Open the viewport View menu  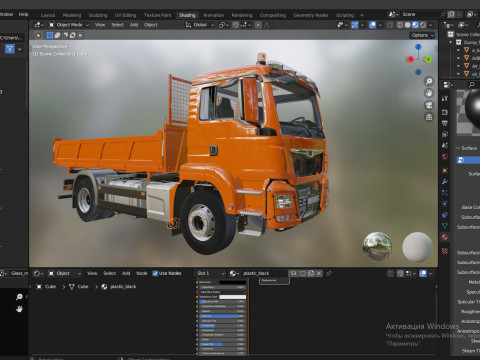point(100,25)
